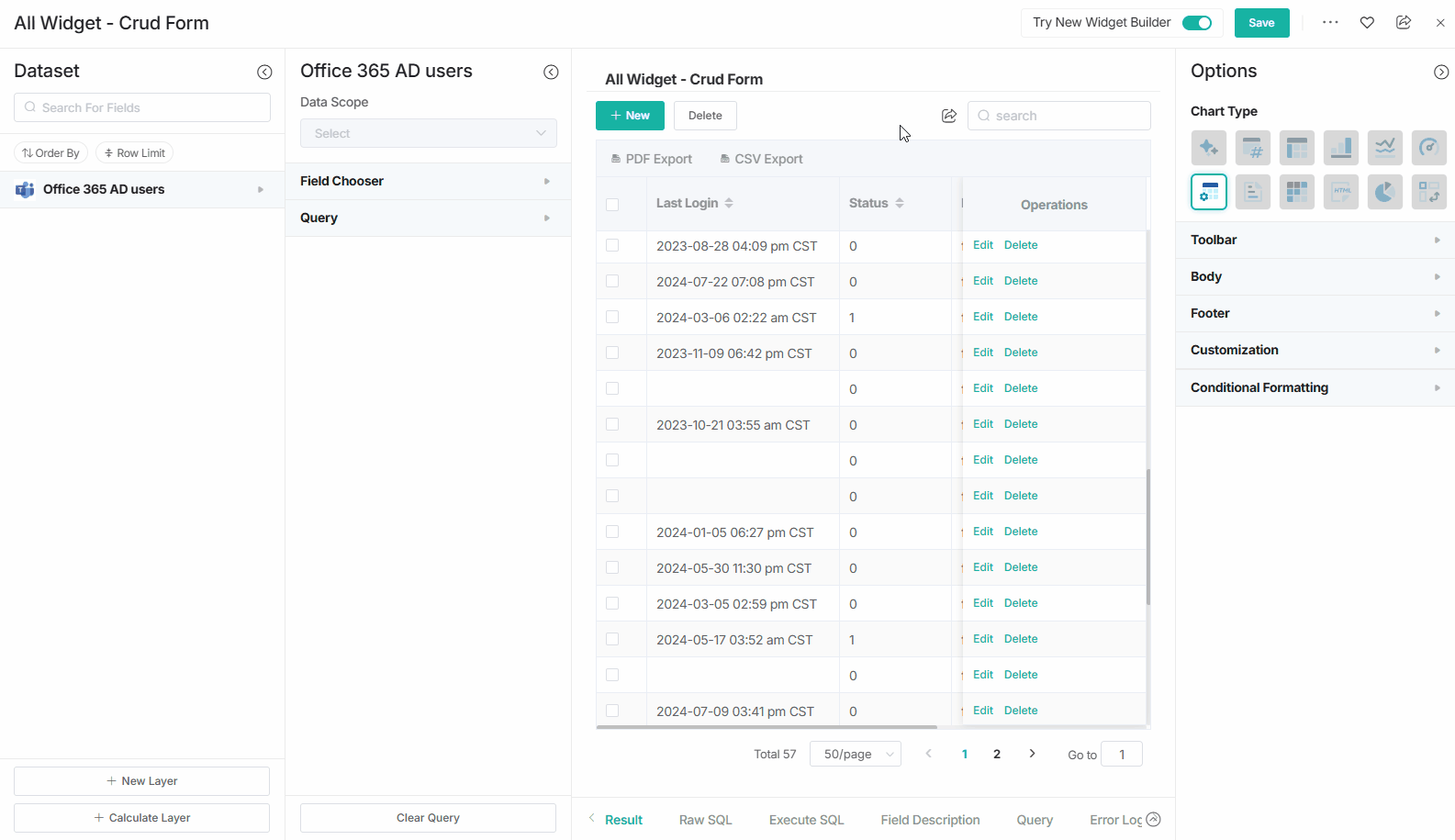Expand the Field Chooser section
The image size is (1455, 840).
tap(428, 181)
